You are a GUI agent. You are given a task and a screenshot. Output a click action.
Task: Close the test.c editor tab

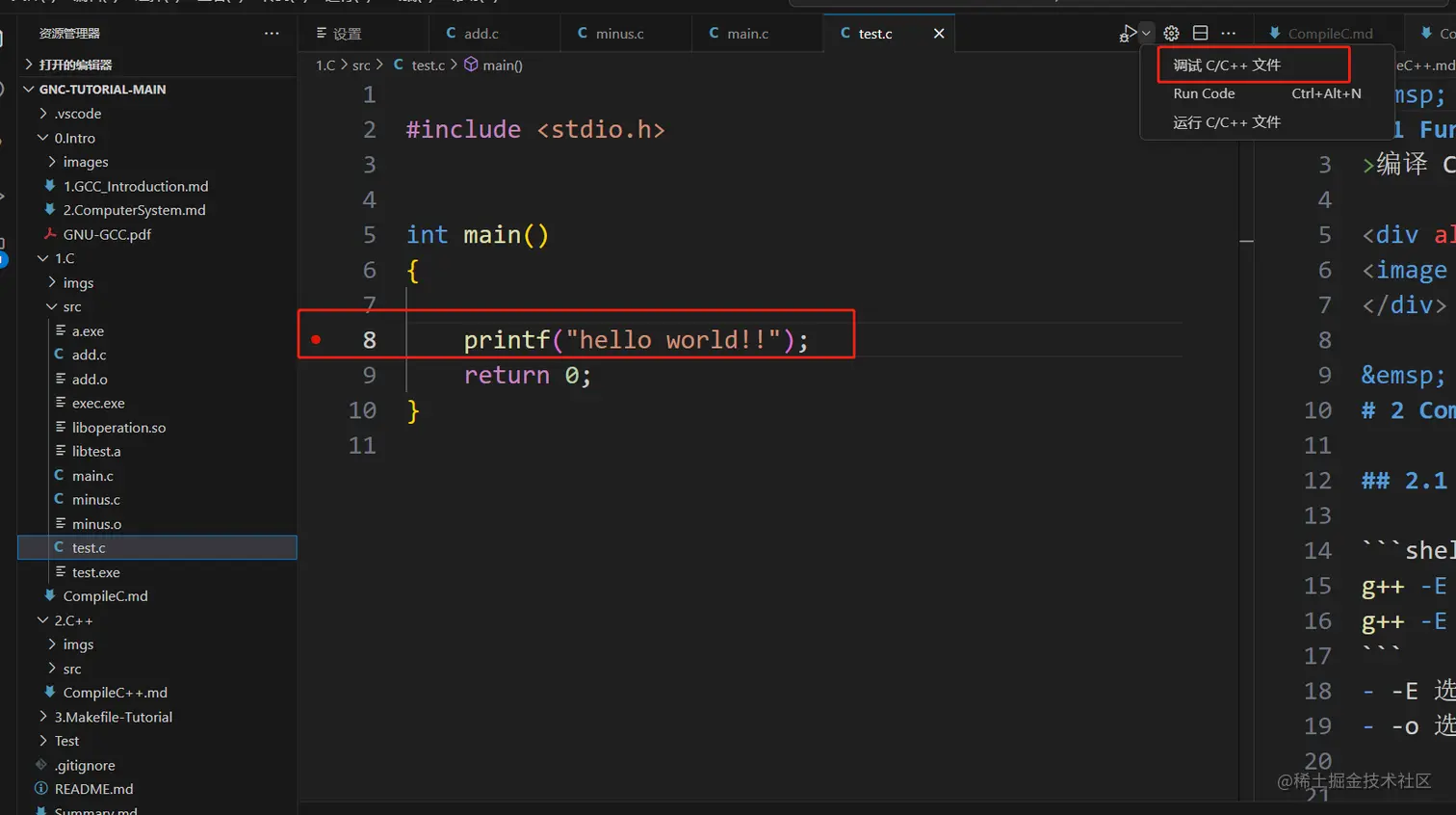coord(939,34)
